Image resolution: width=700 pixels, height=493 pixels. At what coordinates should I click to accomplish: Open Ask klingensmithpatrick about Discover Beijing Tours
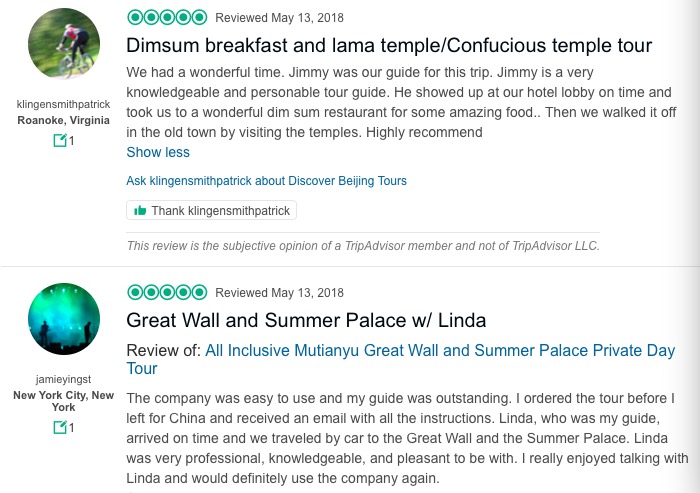(x=266, y=181)
